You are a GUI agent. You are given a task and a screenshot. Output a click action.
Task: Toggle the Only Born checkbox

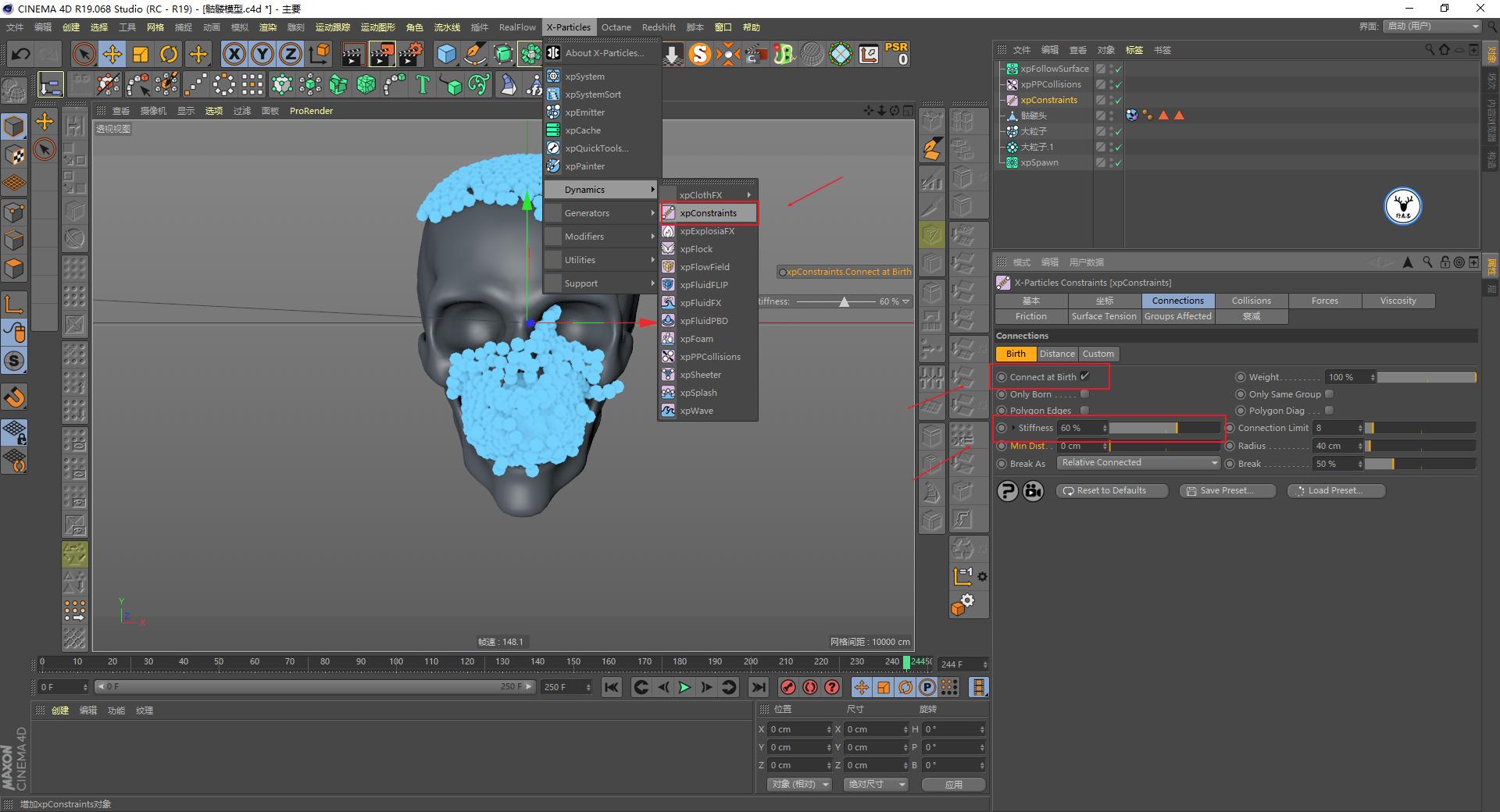pos(1085,394)
